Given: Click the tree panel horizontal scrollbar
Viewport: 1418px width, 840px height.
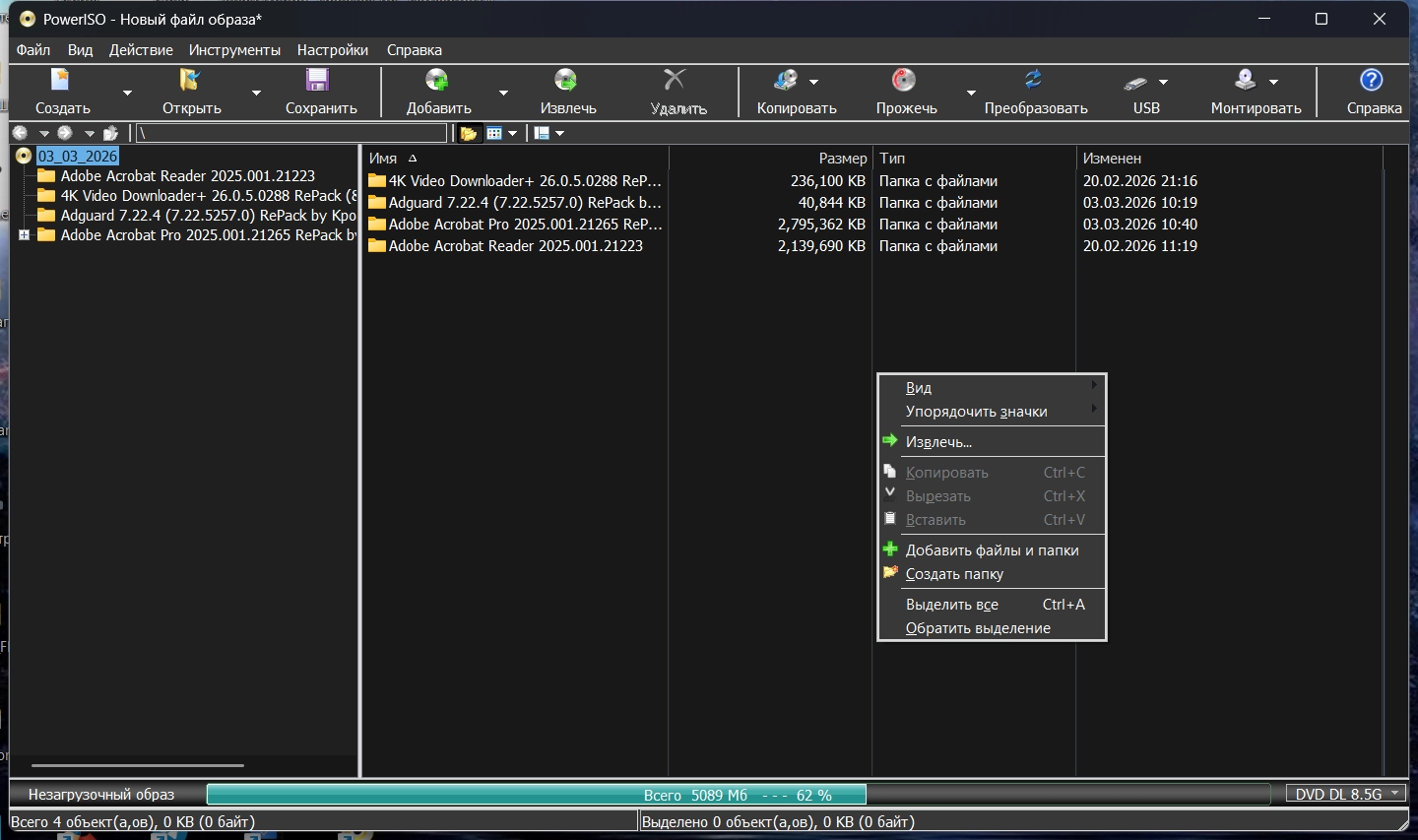Looking at the screenshot, I should [x=138, y=765].
